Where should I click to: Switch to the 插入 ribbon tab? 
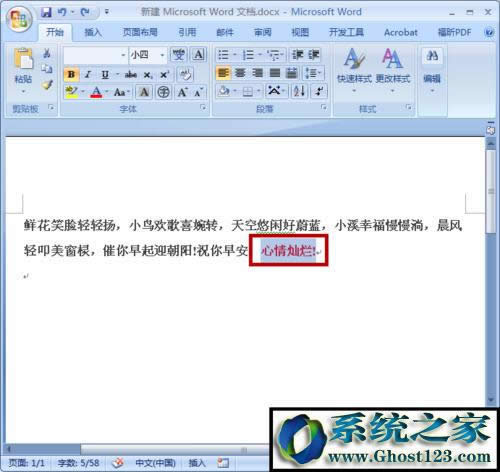pos(93,32)
